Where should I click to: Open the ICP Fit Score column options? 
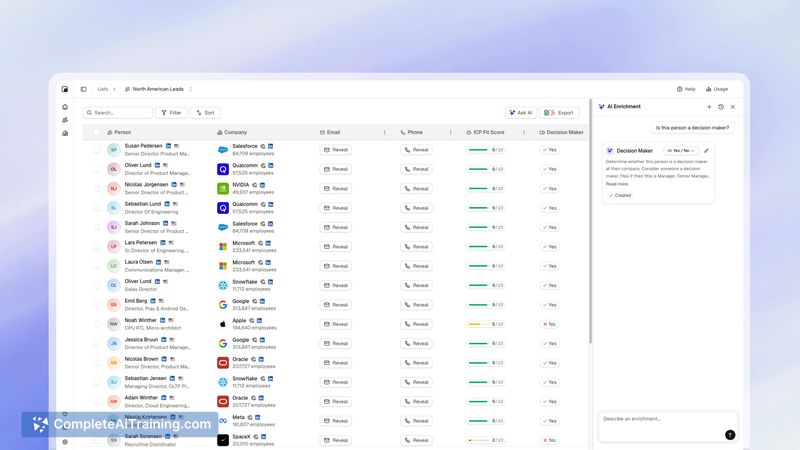(x=524, y=132)
